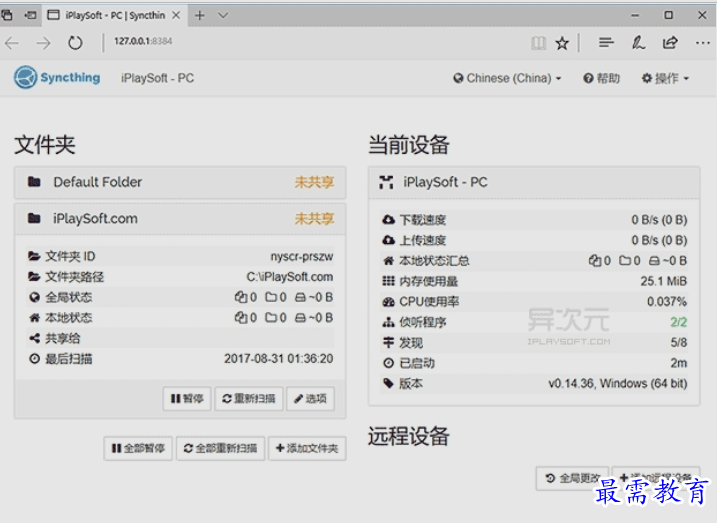Open reading view book icon

coord(538,43)
